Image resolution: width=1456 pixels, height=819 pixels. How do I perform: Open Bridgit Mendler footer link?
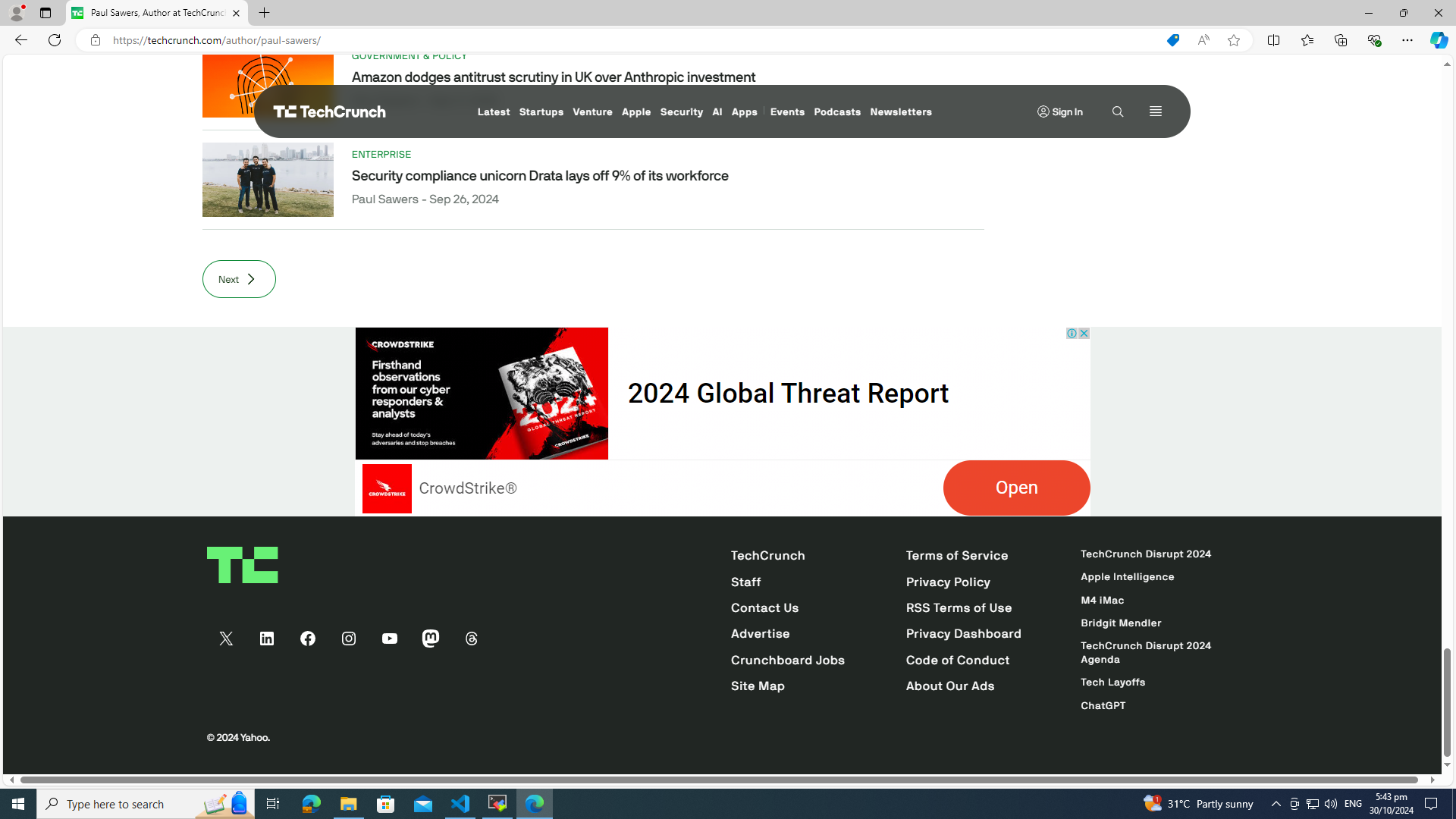coord(1121,623)
